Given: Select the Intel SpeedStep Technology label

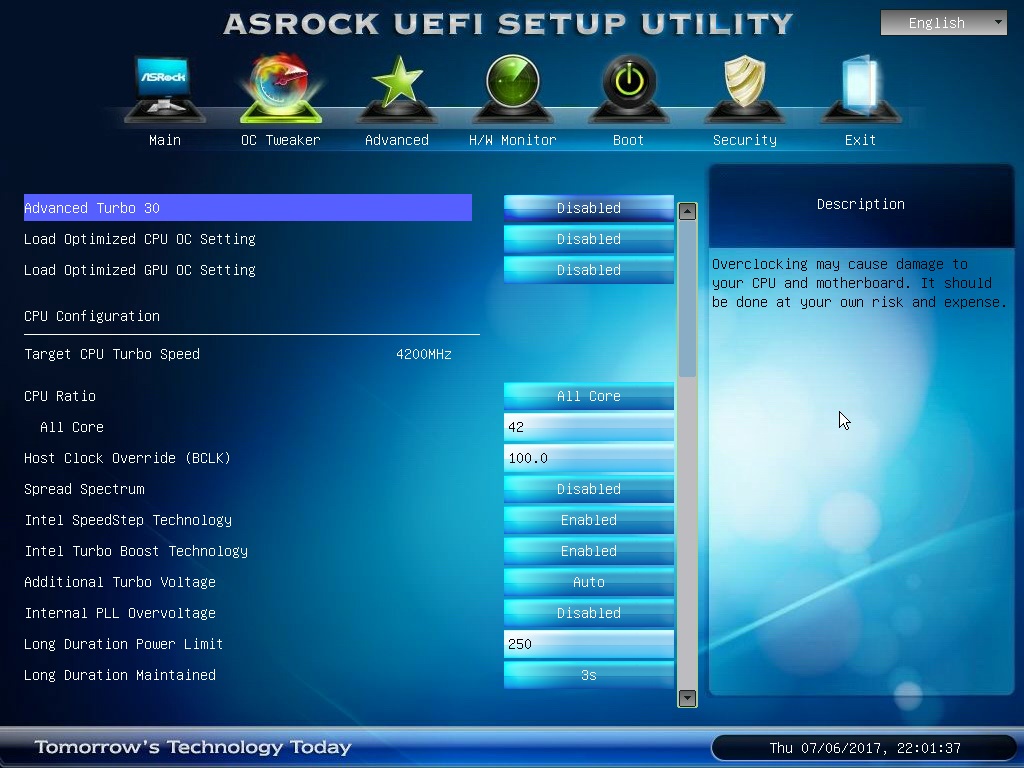Looking at the screenshot, I should click(x=128, y=520).
